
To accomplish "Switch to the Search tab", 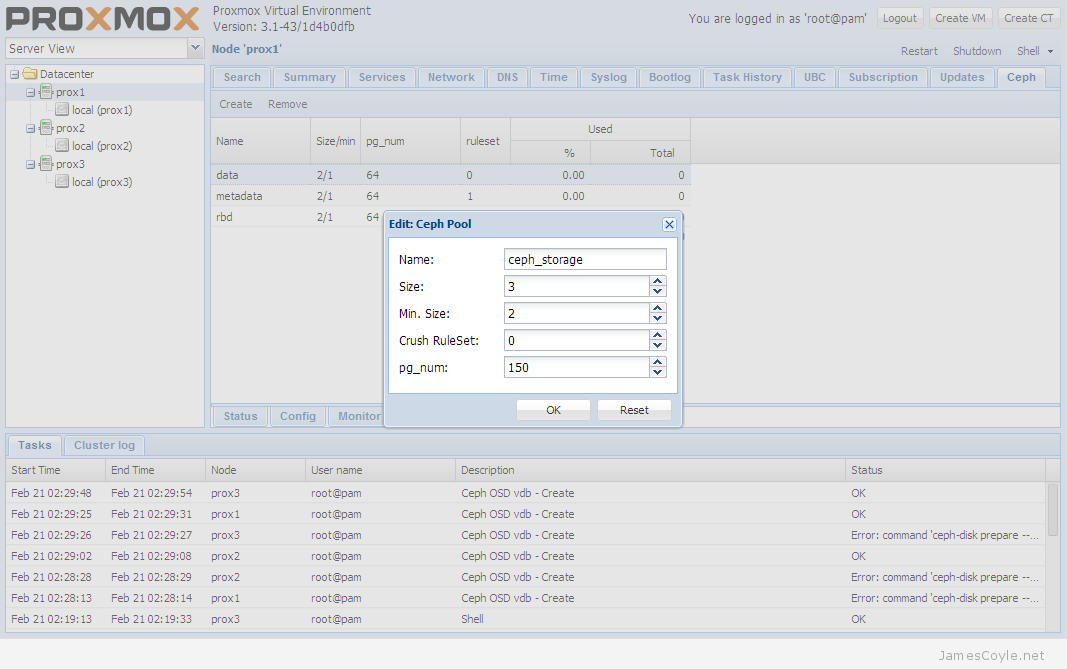I will coord(242,78).
